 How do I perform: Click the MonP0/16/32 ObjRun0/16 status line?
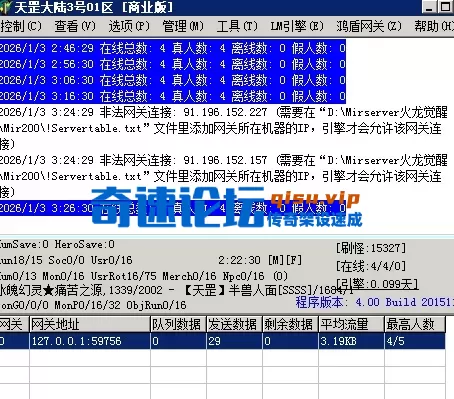(x=120, y=305)
